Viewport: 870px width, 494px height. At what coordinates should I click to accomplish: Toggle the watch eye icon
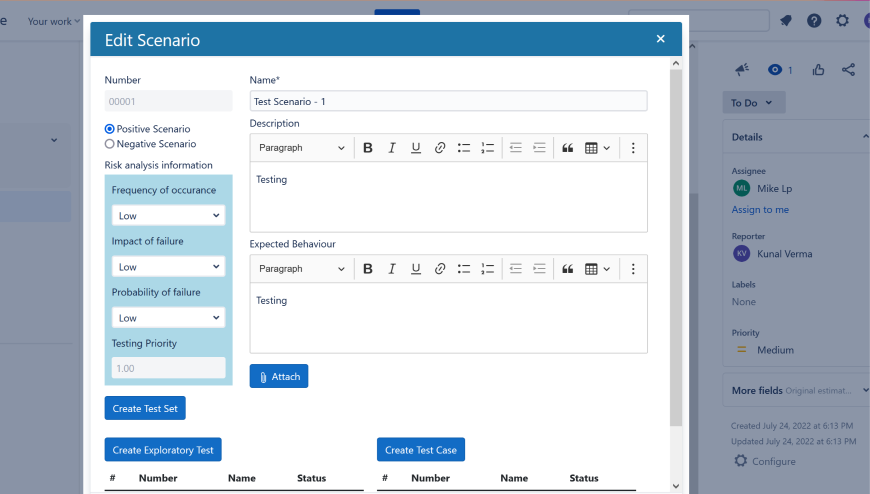[x=774, y=70]
